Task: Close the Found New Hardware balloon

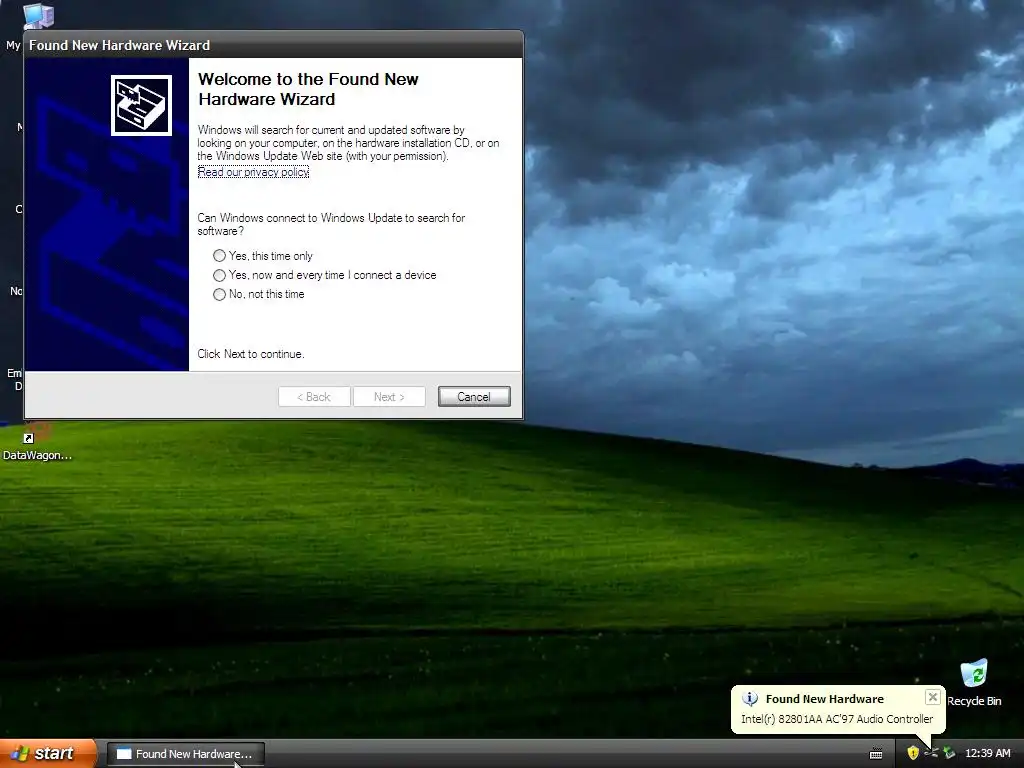Action: point(933,697)
